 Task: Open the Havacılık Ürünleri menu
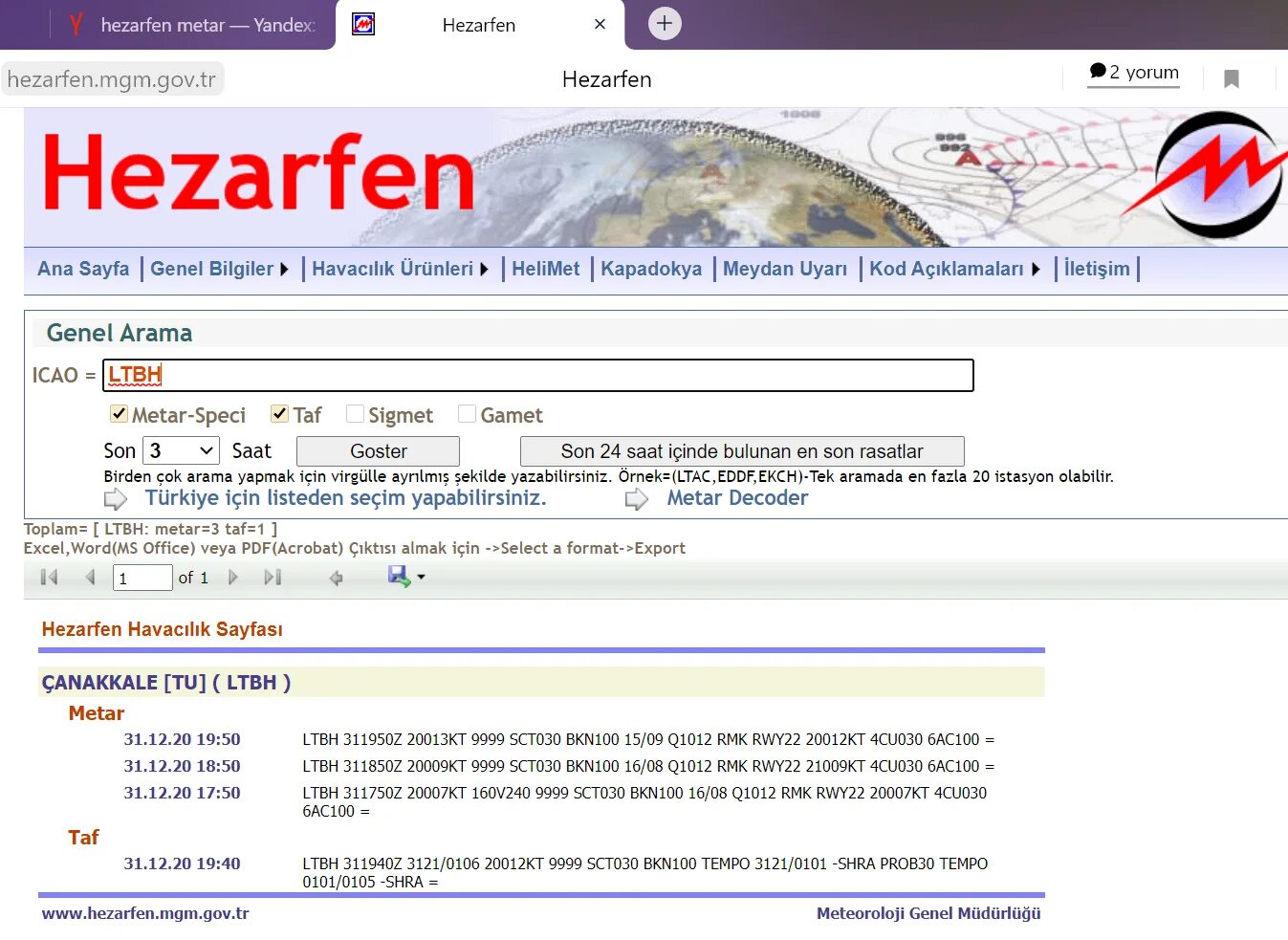click(392, 269)
